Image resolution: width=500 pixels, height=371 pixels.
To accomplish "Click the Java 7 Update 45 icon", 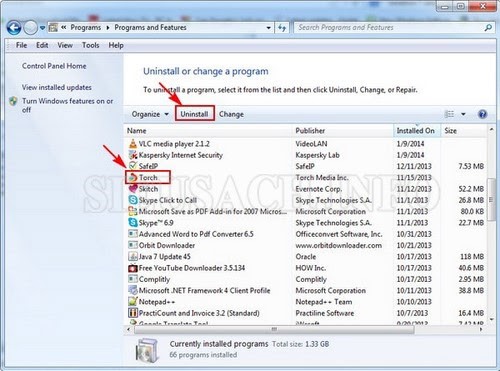I will coord(133,256).
